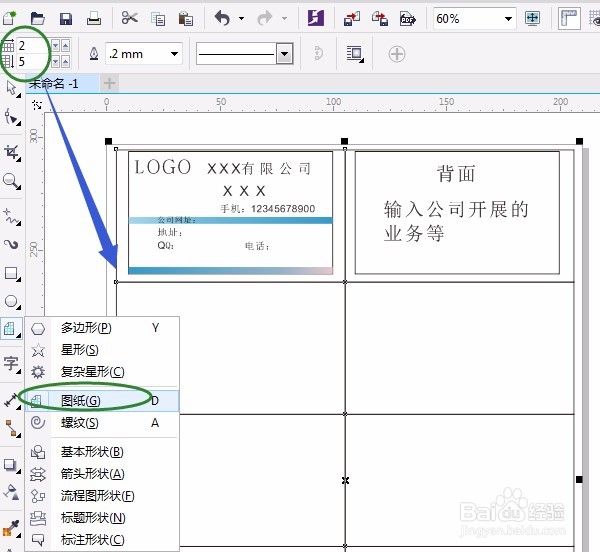Select the Dimension tool
Screen dimensions: 600x552
tap(11, 400)
